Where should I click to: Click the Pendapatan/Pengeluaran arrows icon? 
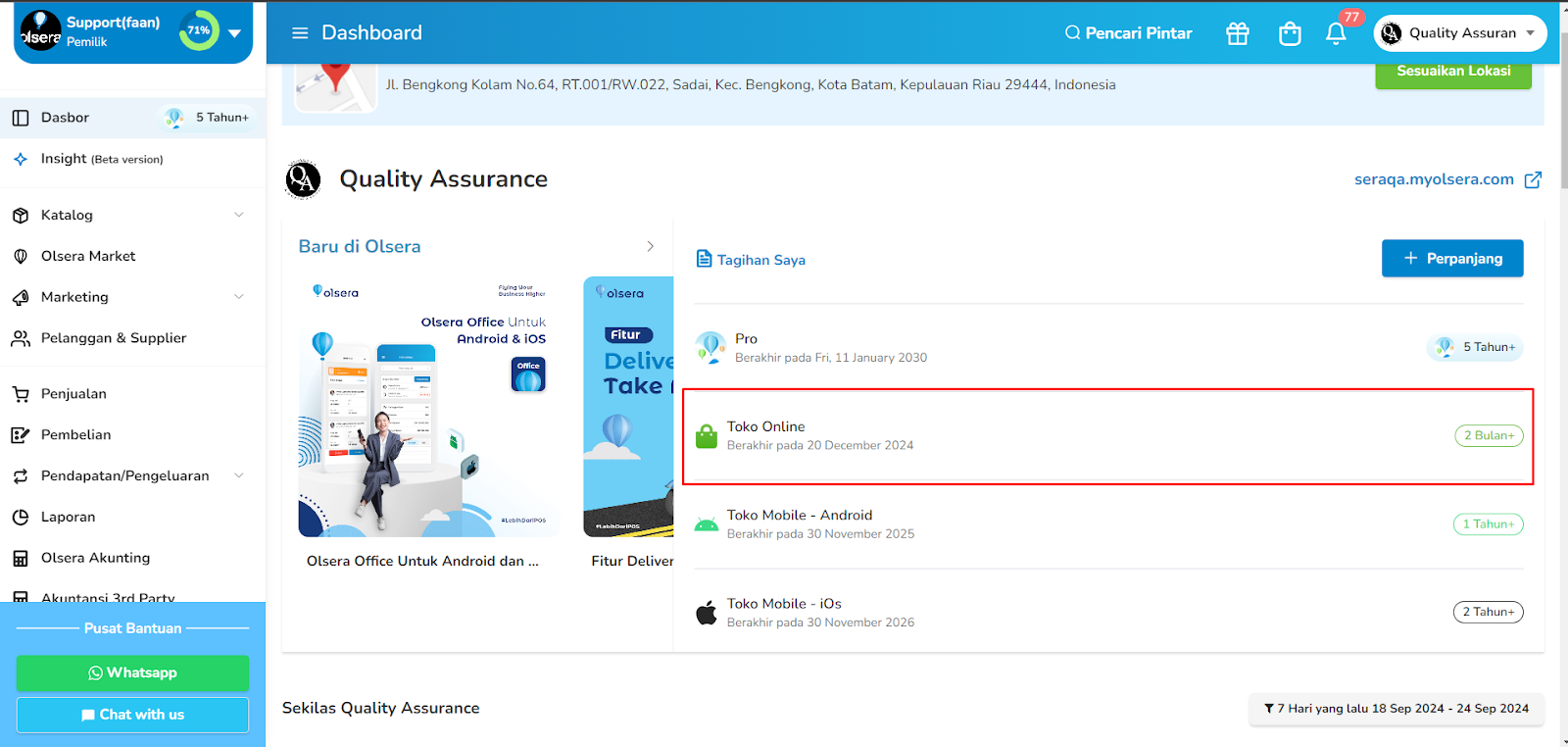coord(21,476)
